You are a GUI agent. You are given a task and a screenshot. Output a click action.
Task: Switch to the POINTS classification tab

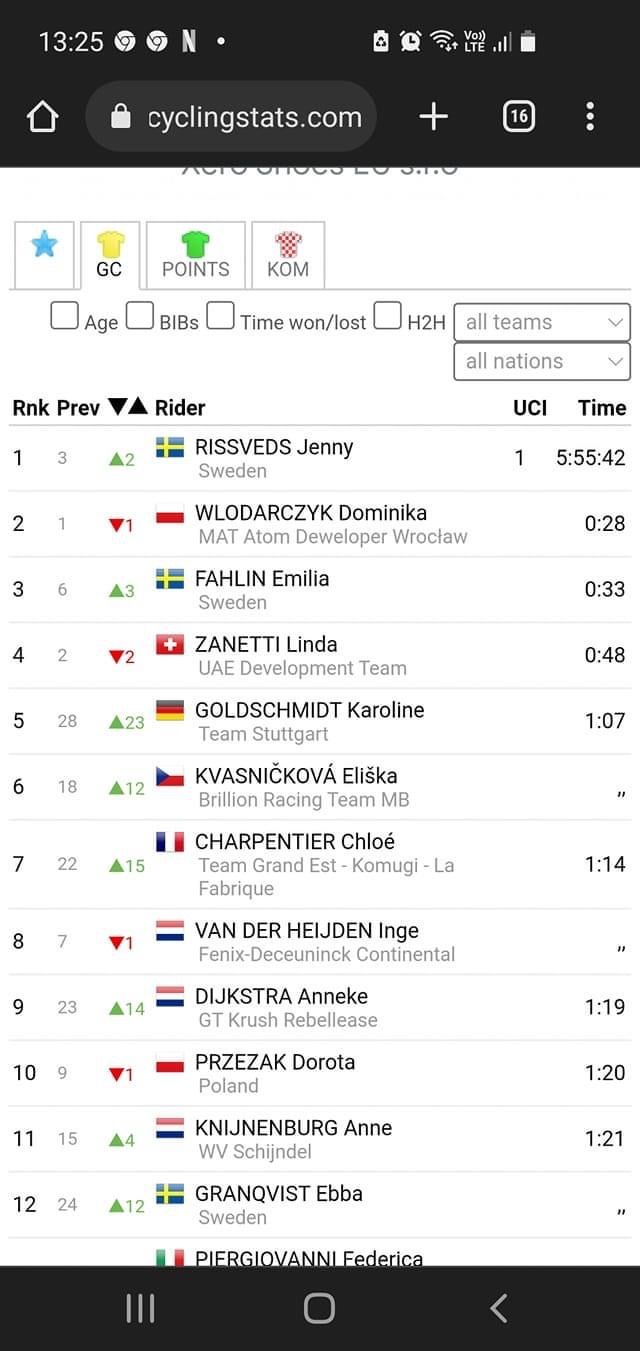(x=195, y=255)
